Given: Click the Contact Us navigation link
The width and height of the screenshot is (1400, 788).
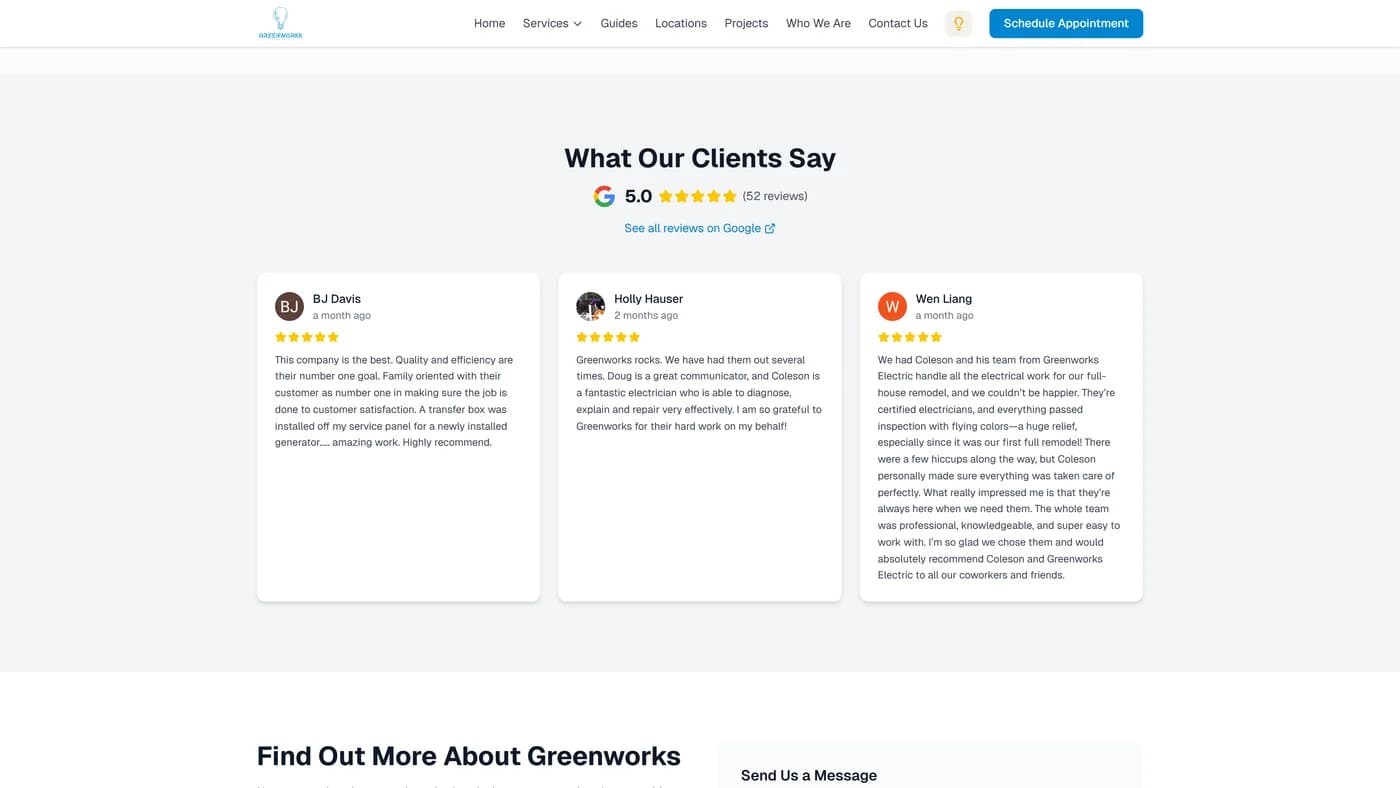Looking at the screenshot, I should [897, 22].
